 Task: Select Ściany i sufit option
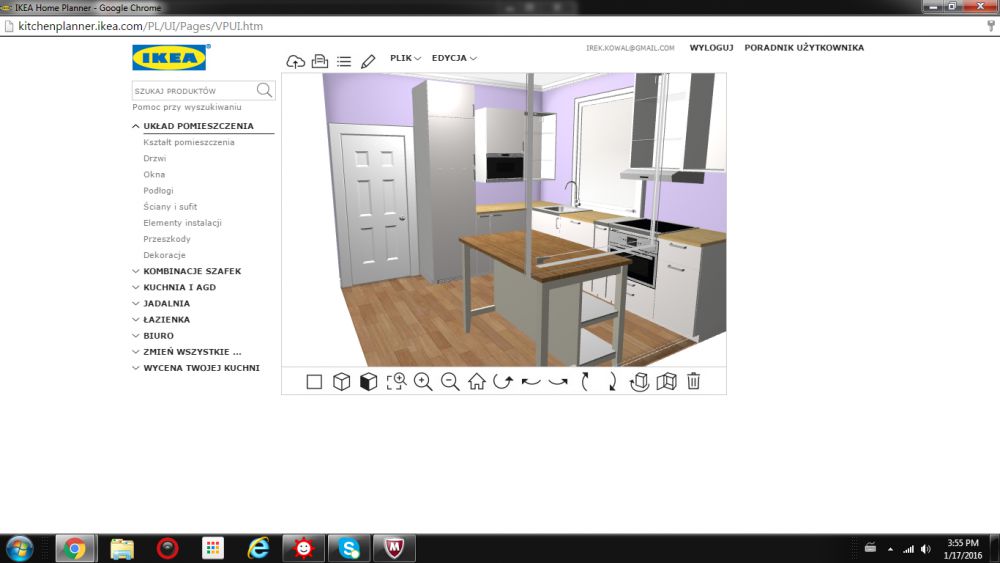(x=170, y=207)
